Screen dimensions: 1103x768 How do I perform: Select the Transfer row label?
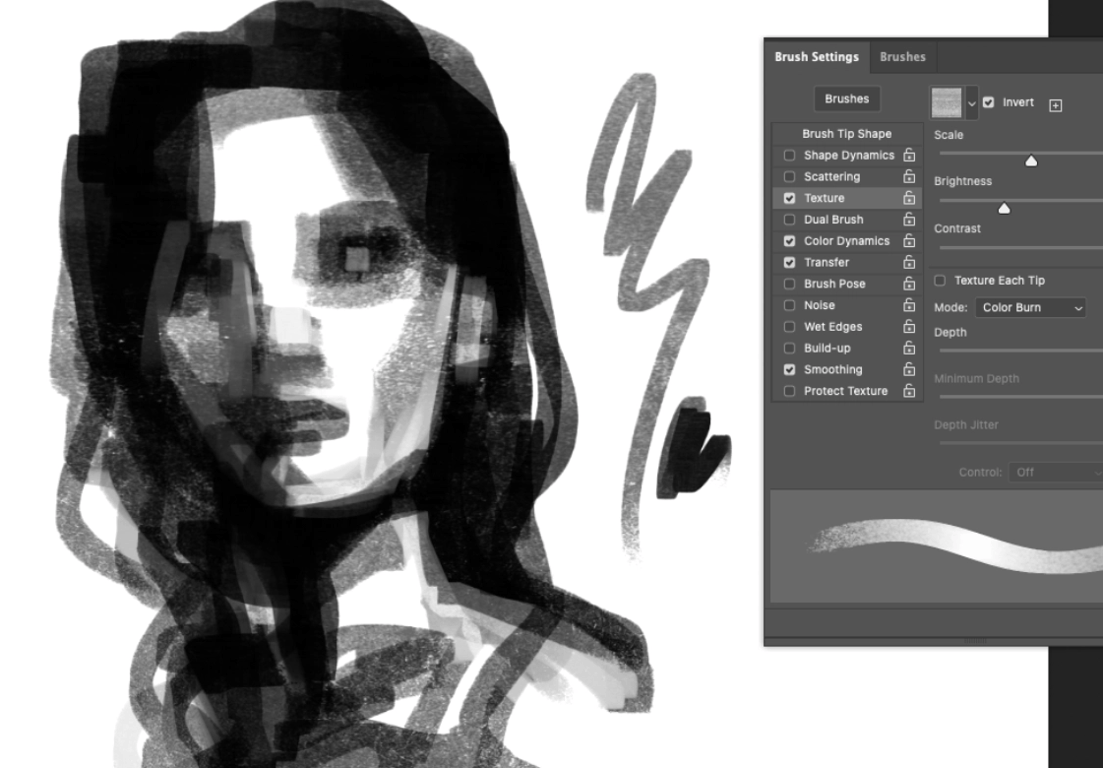click(x=827, y=262)
